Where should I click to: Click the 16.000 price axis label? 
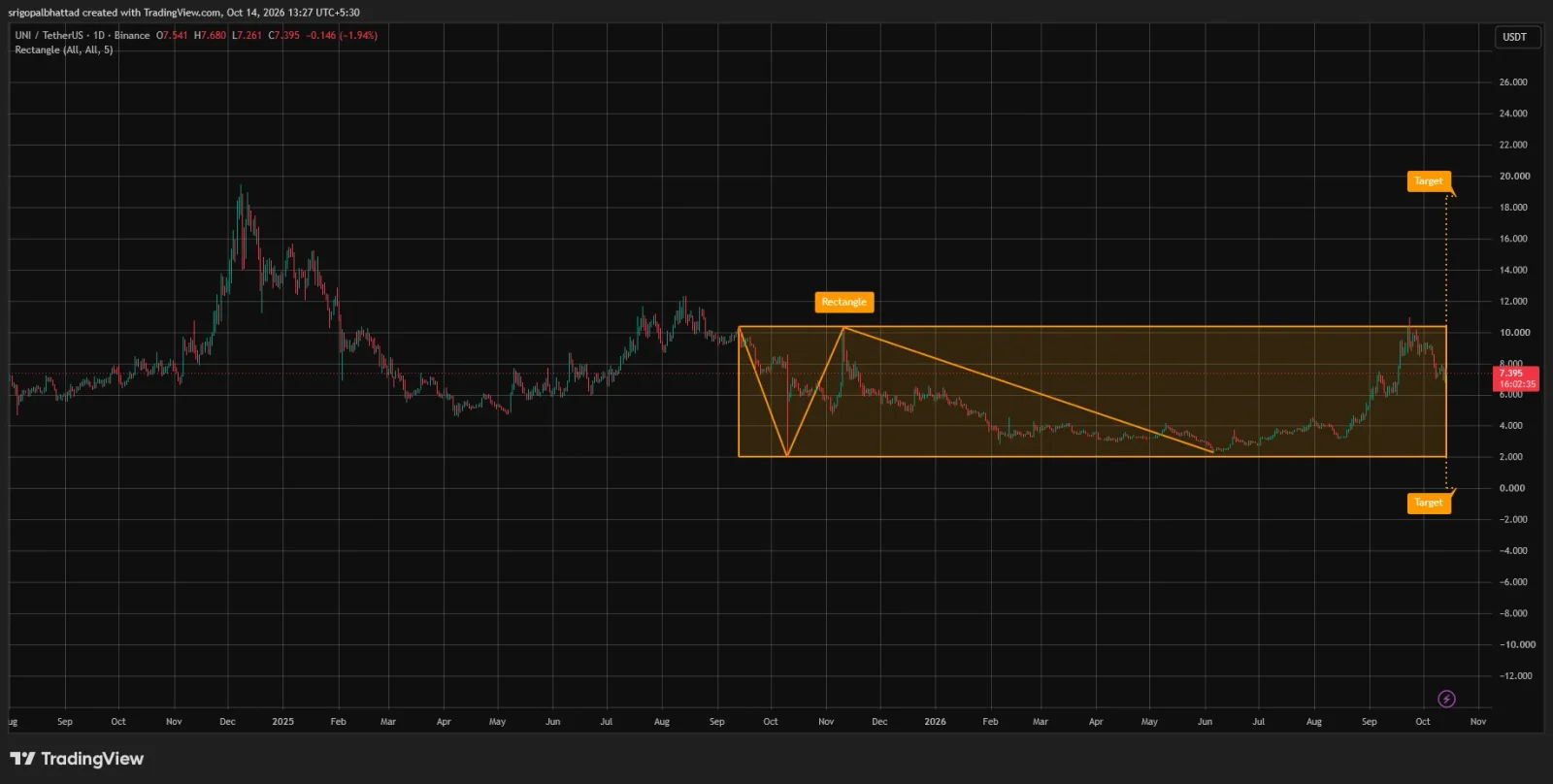click(x=1512, y=239)
